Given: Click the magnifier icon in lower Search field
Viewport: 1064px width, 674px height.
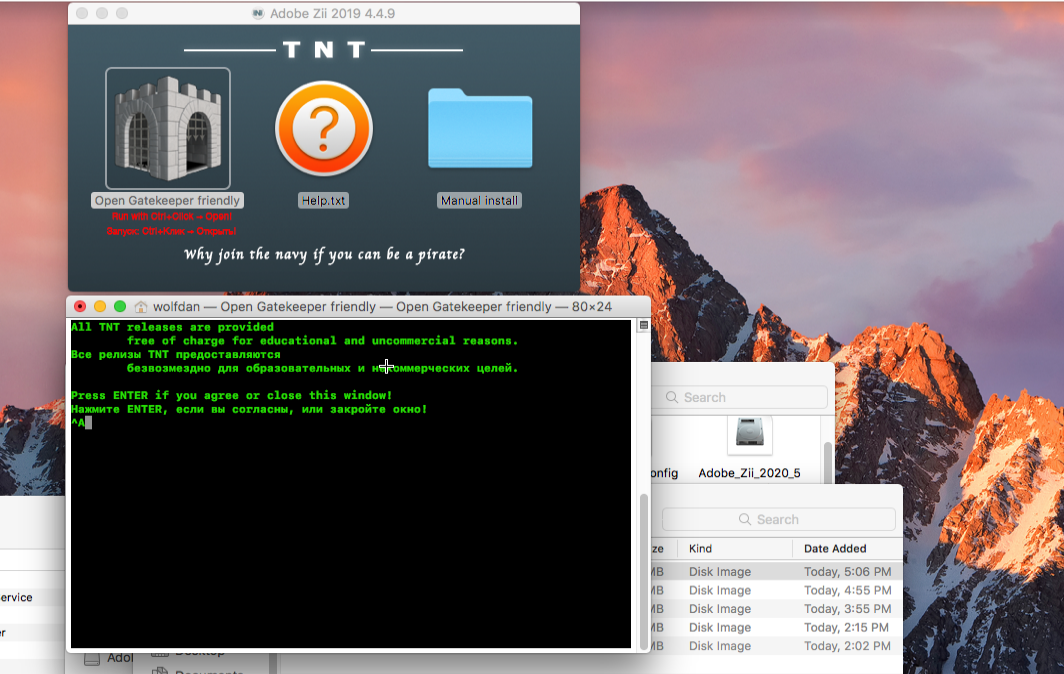Looking at the screenshot, I should coord(744,519).
